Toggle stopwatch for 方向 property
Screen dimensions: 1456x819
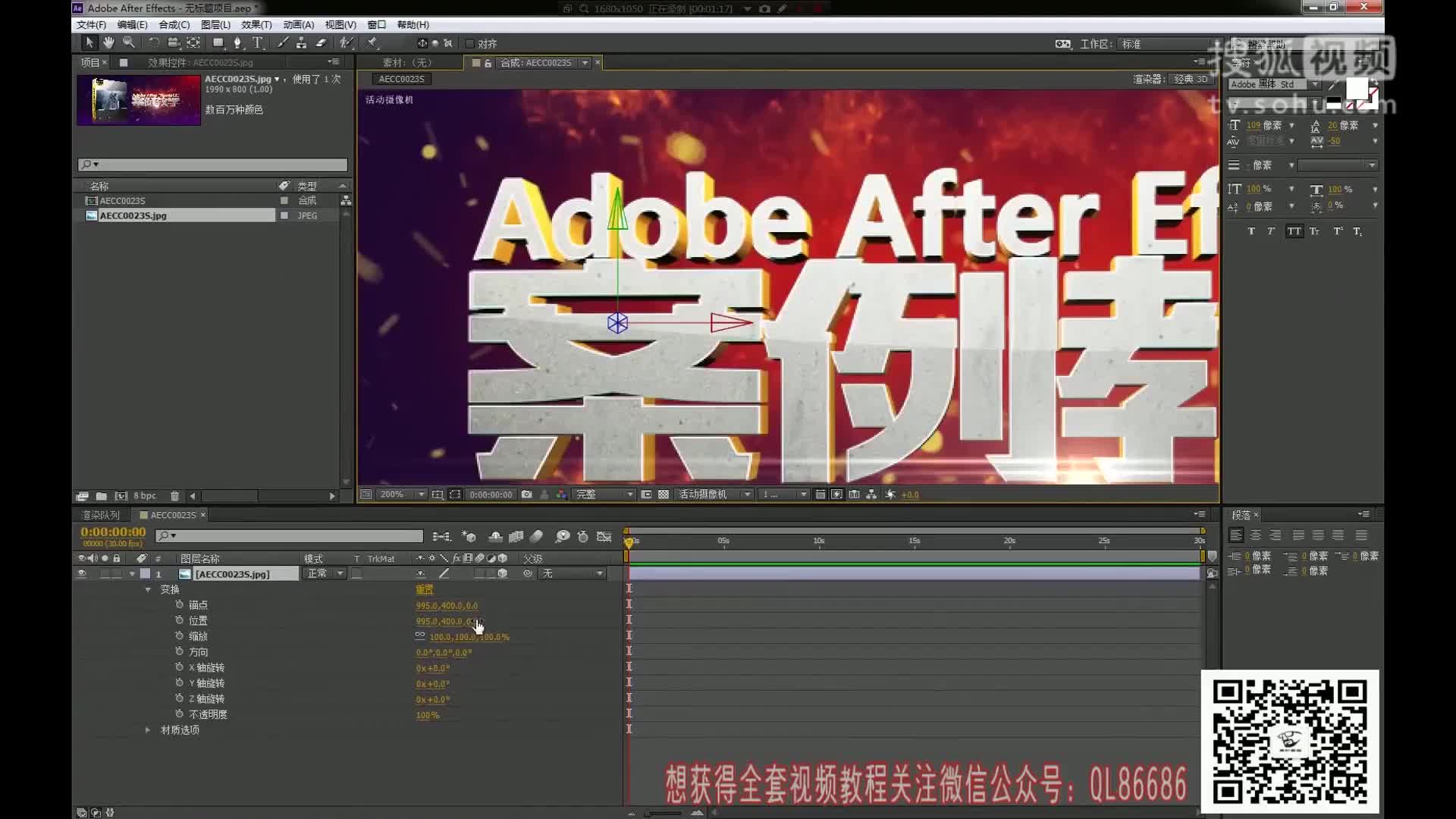(x=180, y=651)
